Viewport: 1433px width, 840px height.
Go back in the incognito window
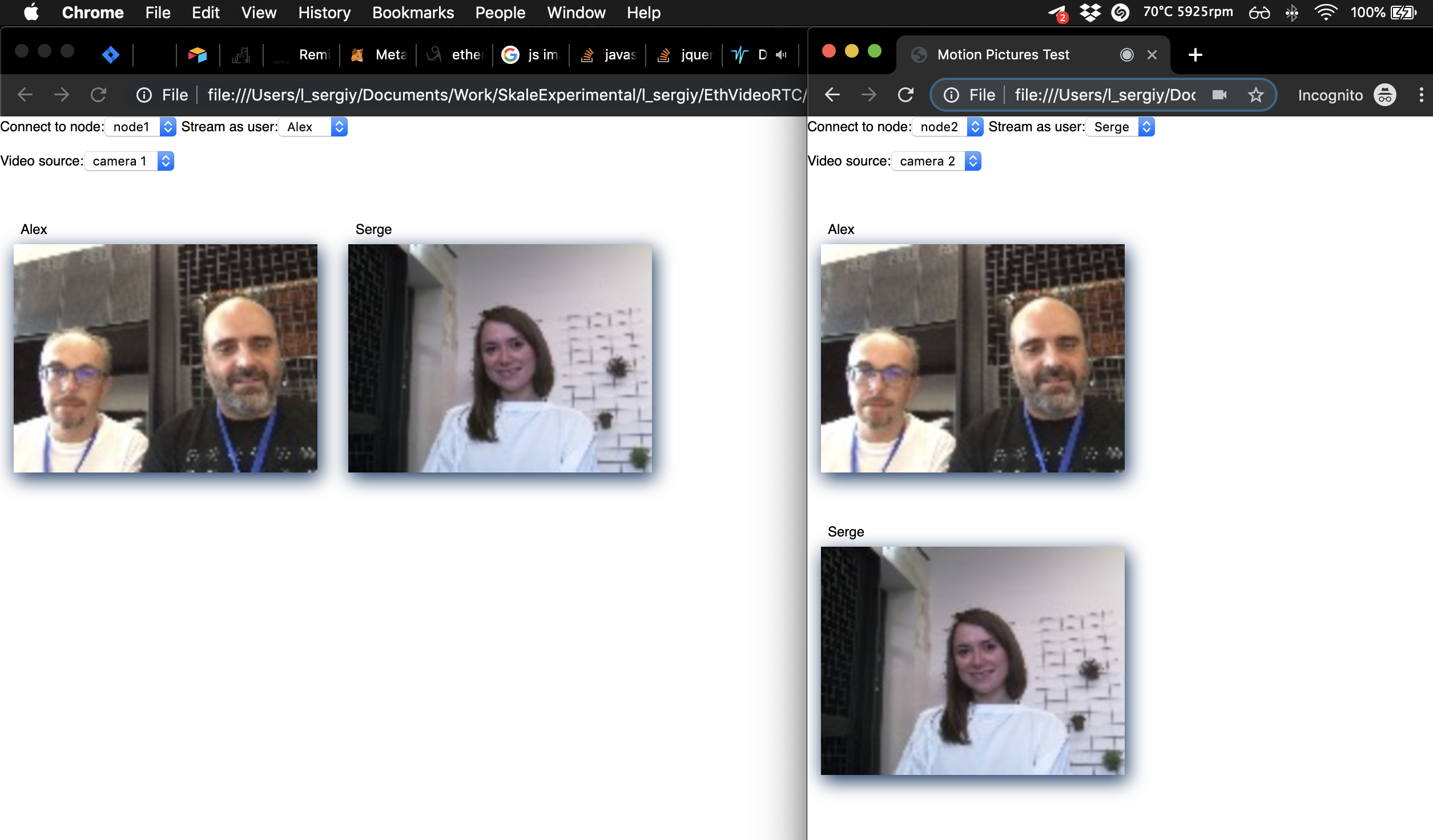click(x=832, y=95)
